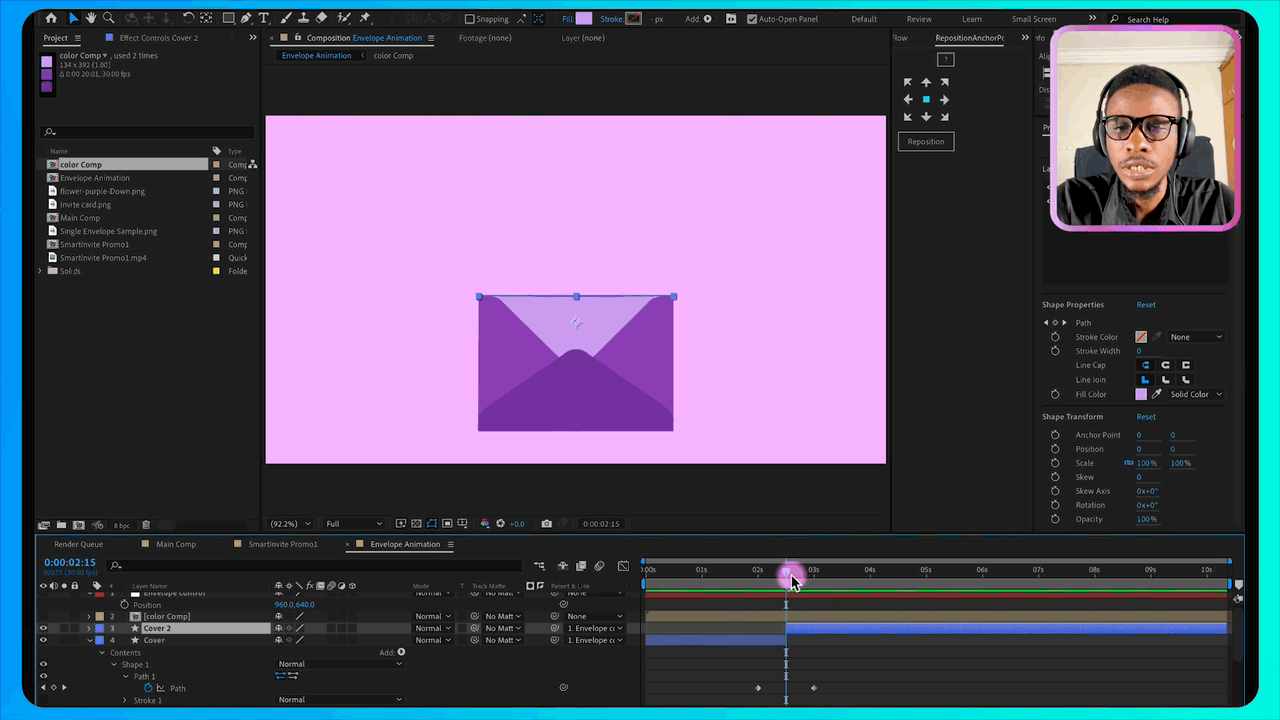Viewport: 1280px width, 720px height.
Task: Switch to the Learn workspace
Action: pos(971,19)
